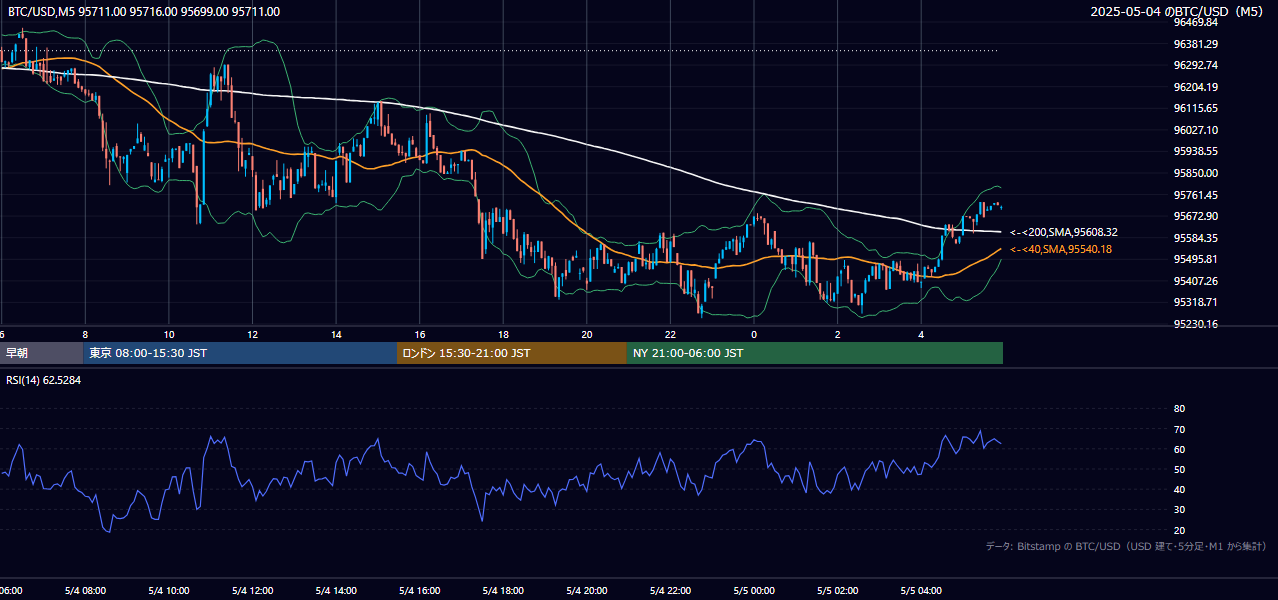1278x600 pixels.
Task: Click price axis value 95584.35
Action: click(x=1196, y=238)
